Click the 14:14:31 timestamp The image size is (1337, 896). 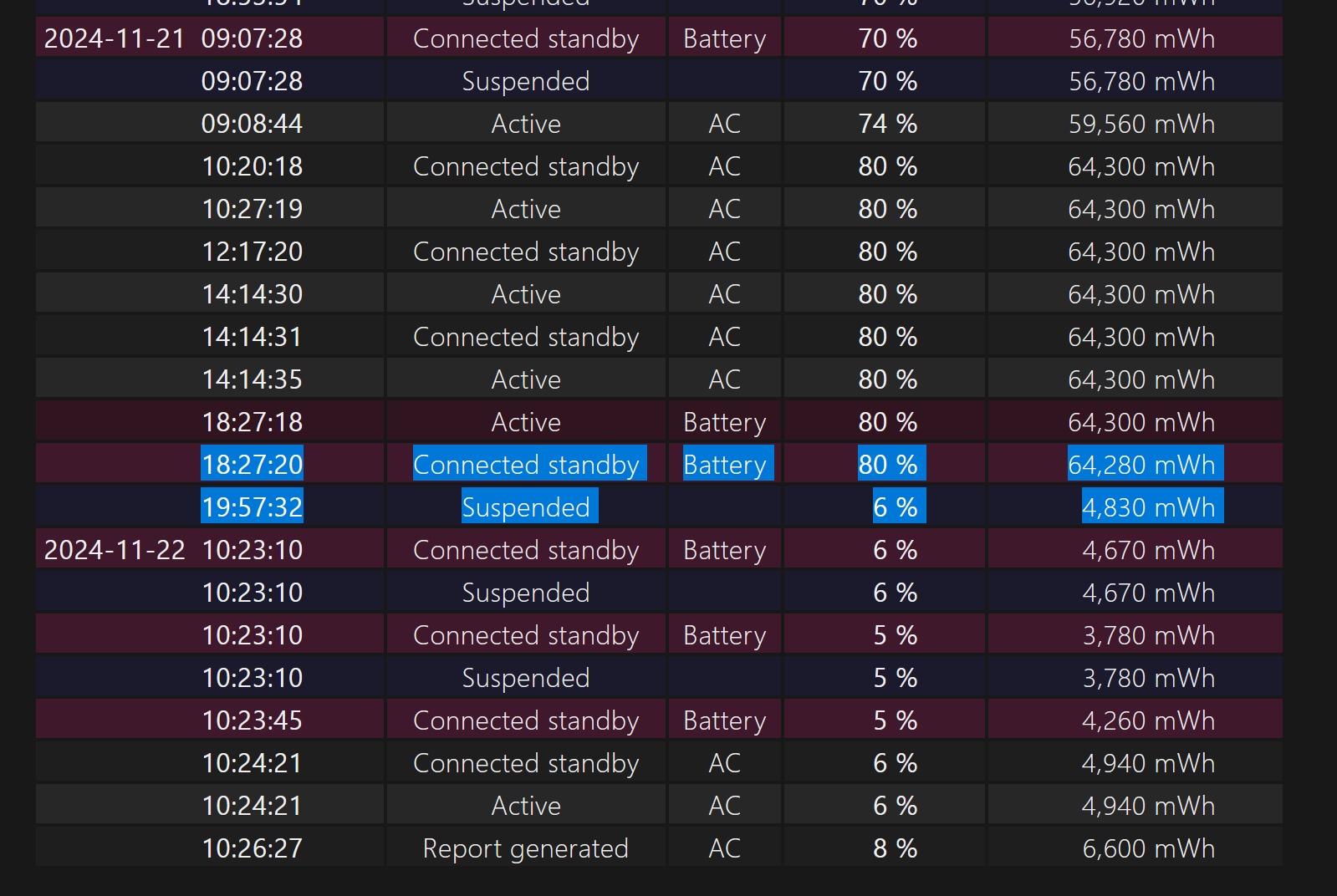click(x=252, y=337)
